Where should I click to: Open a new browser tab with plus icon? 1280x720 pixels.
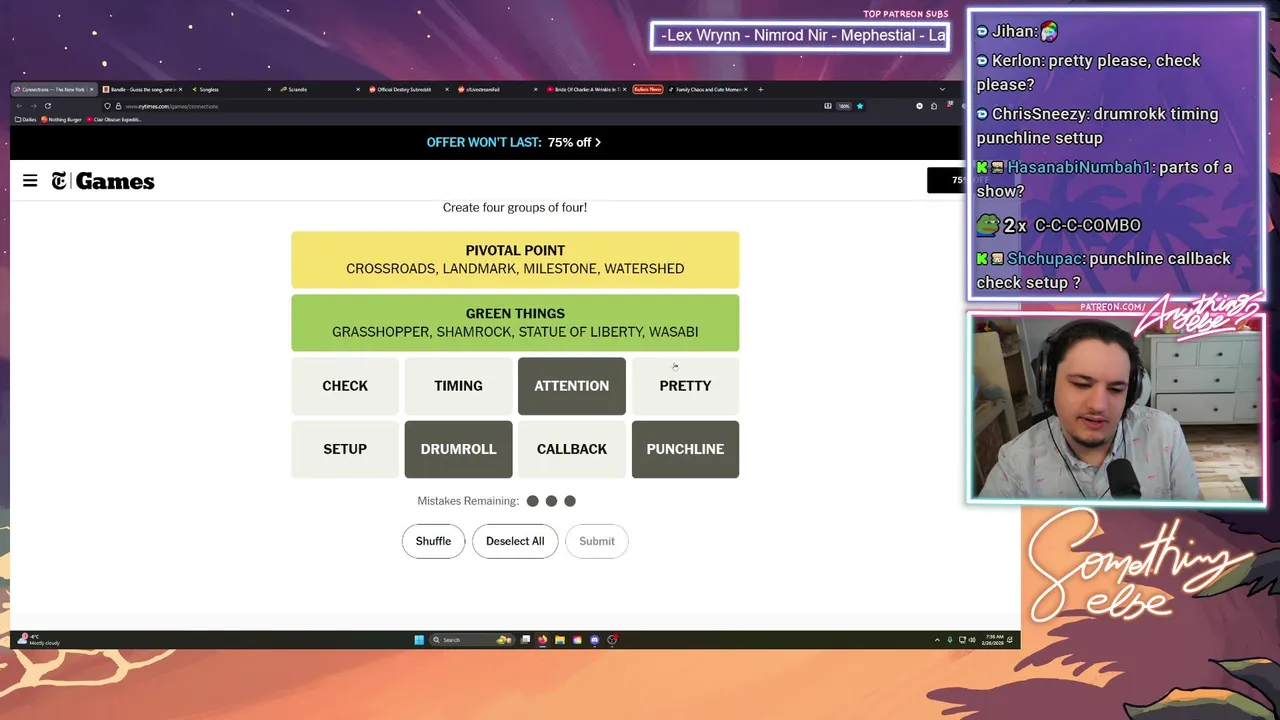(760, 89)
